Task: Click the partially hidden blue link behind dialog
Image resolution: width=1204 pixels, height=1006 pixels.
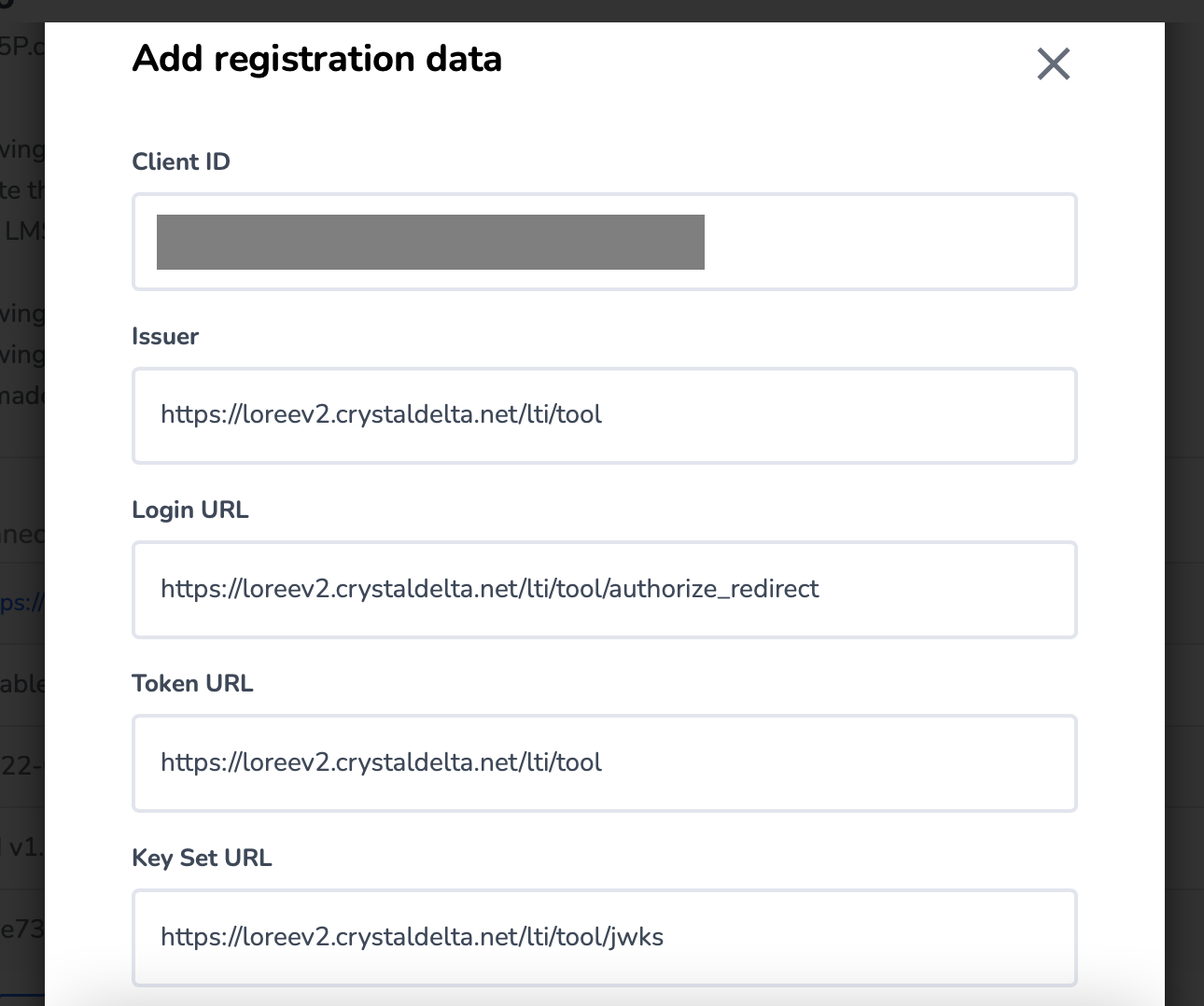Action: [21, 602]
